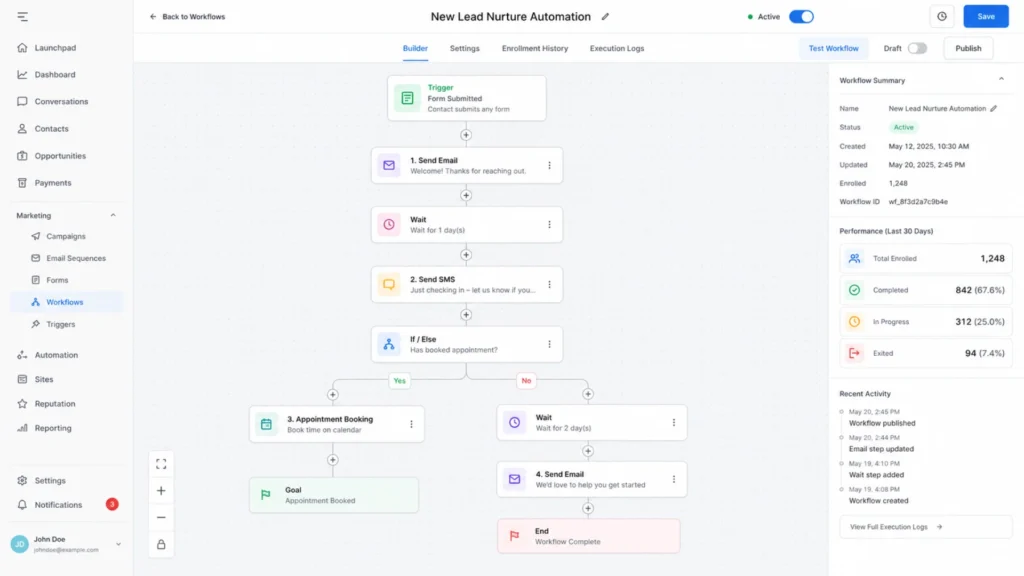
Task: Click the clock icon of Wait for 2 day(s)
Action: point(515,423)
